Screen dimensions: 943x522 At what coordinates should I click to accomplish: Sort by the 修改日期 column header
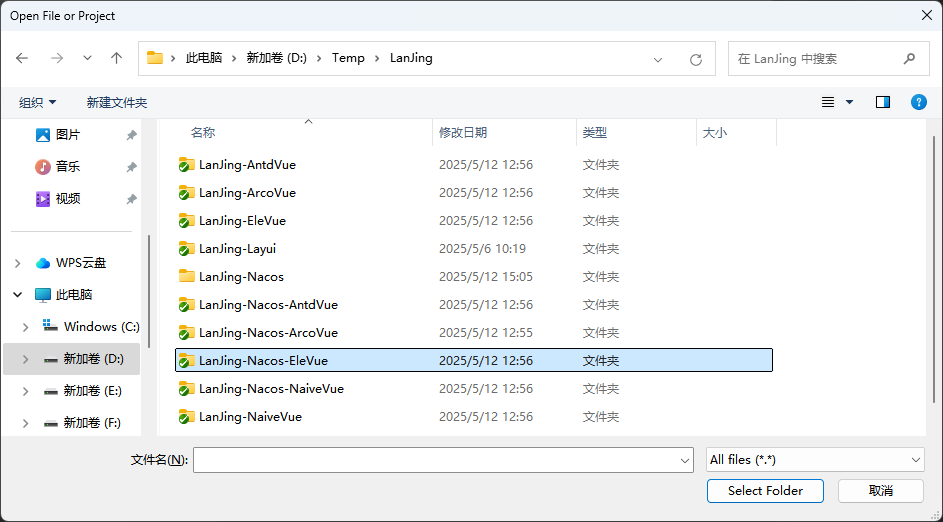[x=463, y=133]
